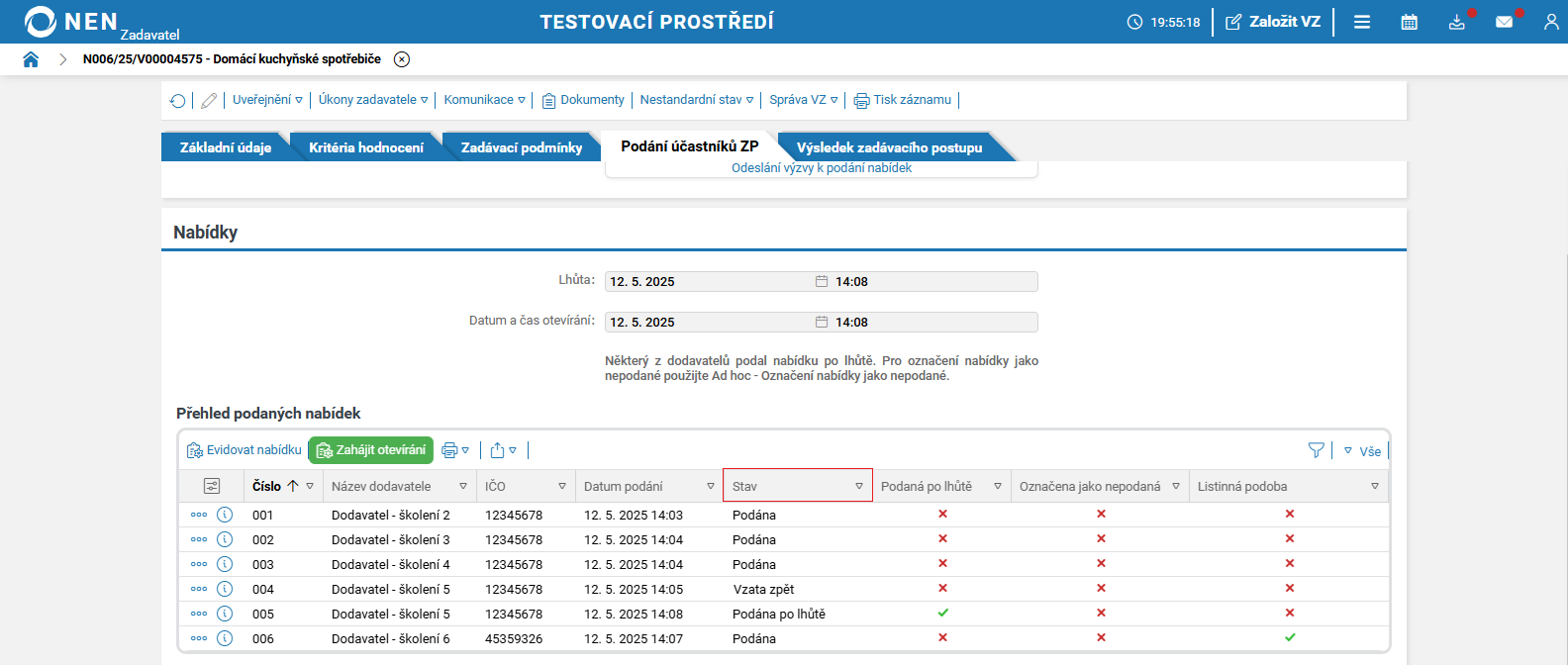Open row actions dots for 006

click(x=199, y=638)
